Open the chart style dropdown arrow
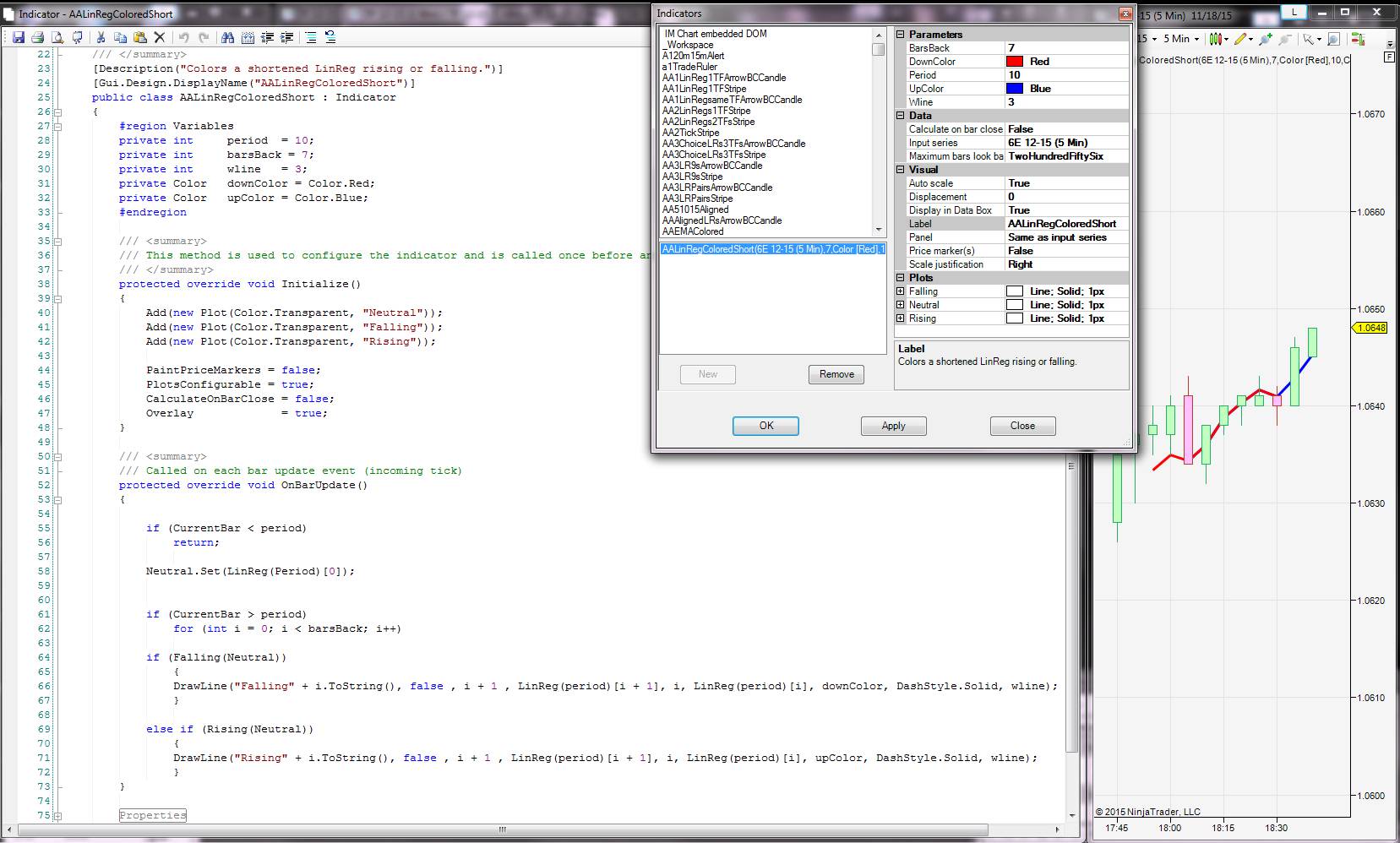 point(1226,39)
